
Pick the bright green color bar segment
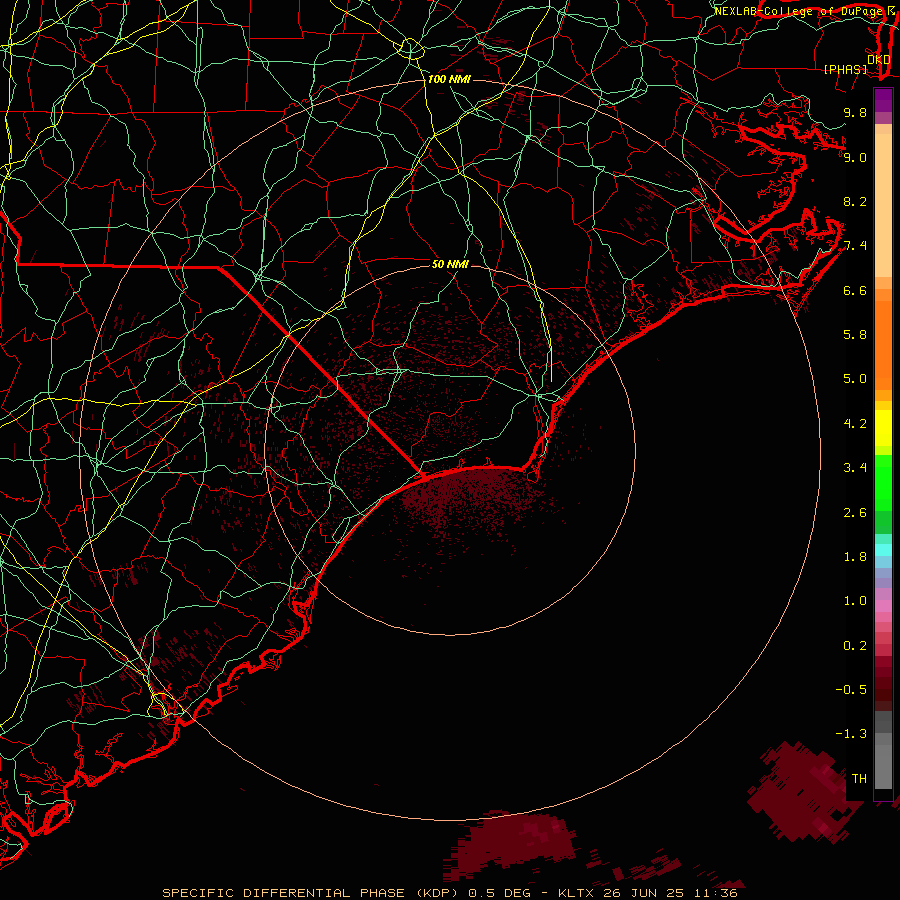(x=883, y=482)
